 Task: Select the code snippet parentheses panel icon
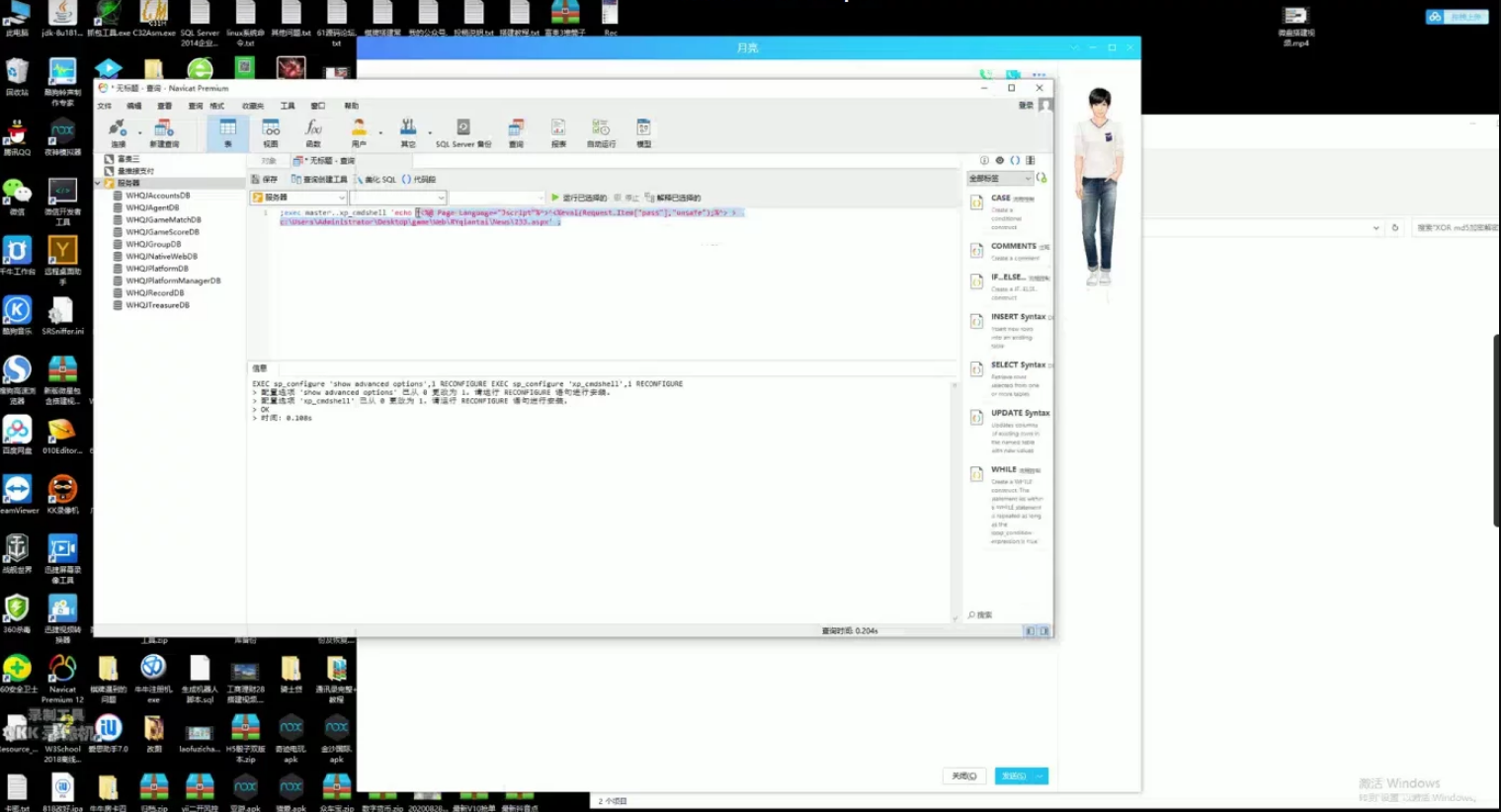point(1015,160)
